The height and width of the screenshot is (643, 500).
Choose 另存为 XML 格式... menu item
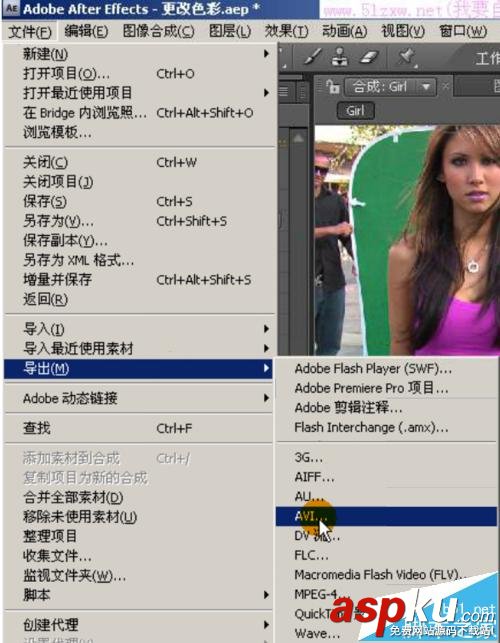point(138,260)
